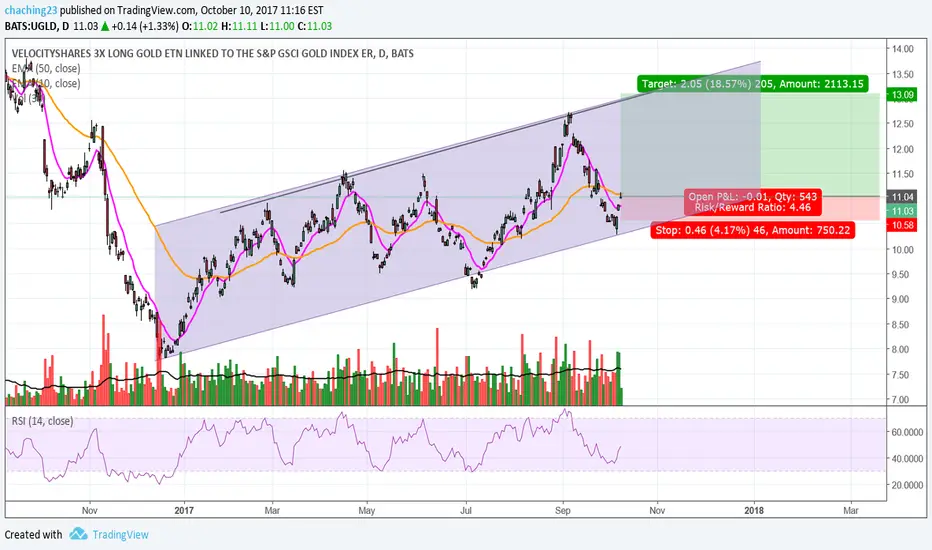The image size is (932, 550).
Task: Click the 60.0000 RSI scale label
Action: pos(907,432)
